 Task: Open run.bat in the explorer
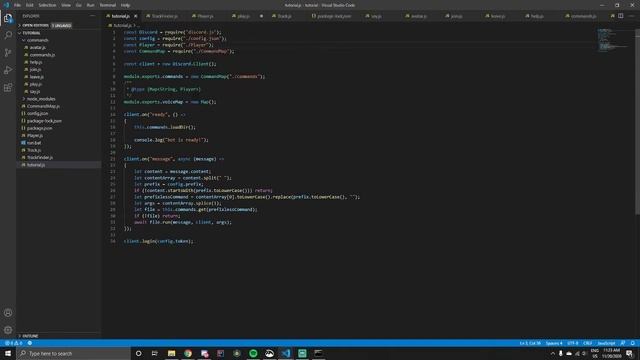34,143
